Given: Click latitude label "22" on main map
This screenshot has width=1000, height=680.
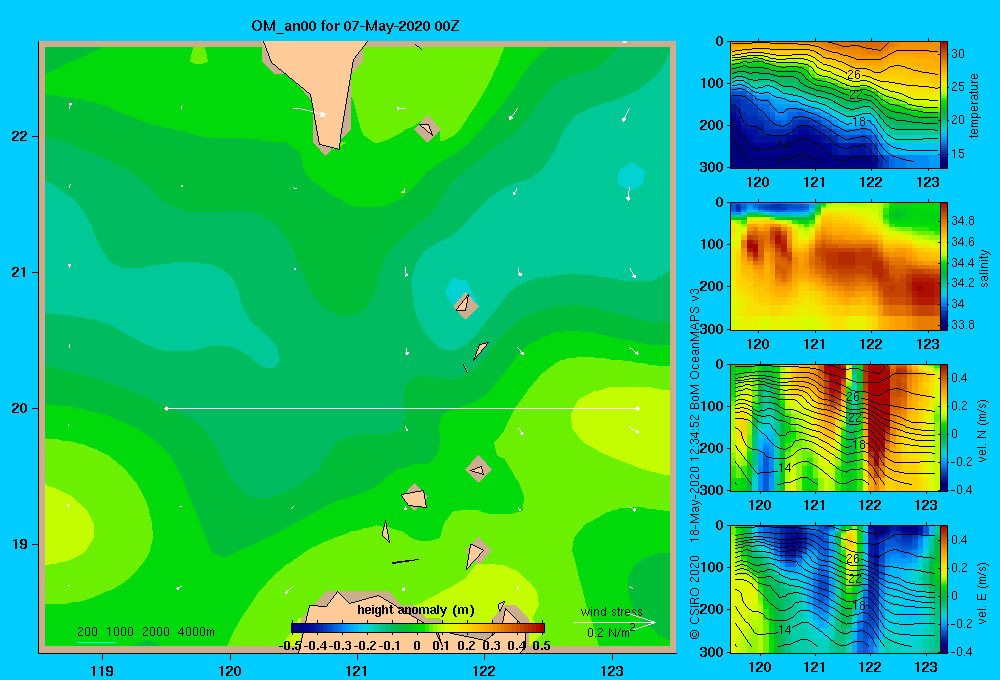Looking at the screenshot, I should click(20, 136).
